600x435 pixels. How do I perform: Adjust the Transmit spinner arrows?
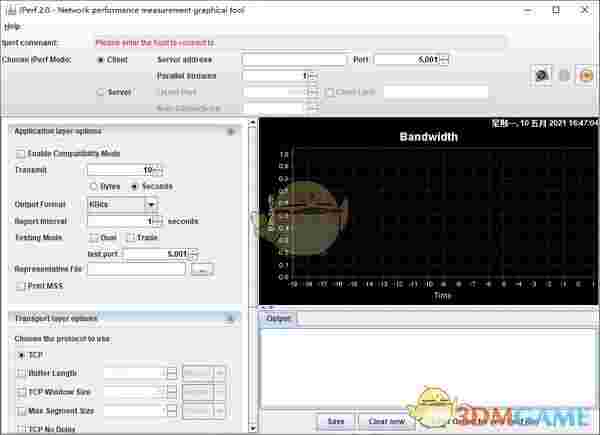[158, 170]
